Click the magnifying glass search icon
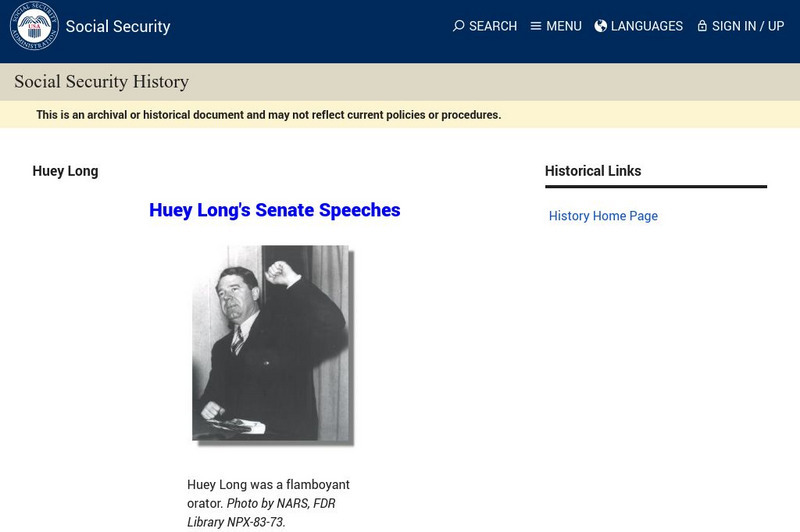This screenshot has height=532, width=800. tap(458, 26)
